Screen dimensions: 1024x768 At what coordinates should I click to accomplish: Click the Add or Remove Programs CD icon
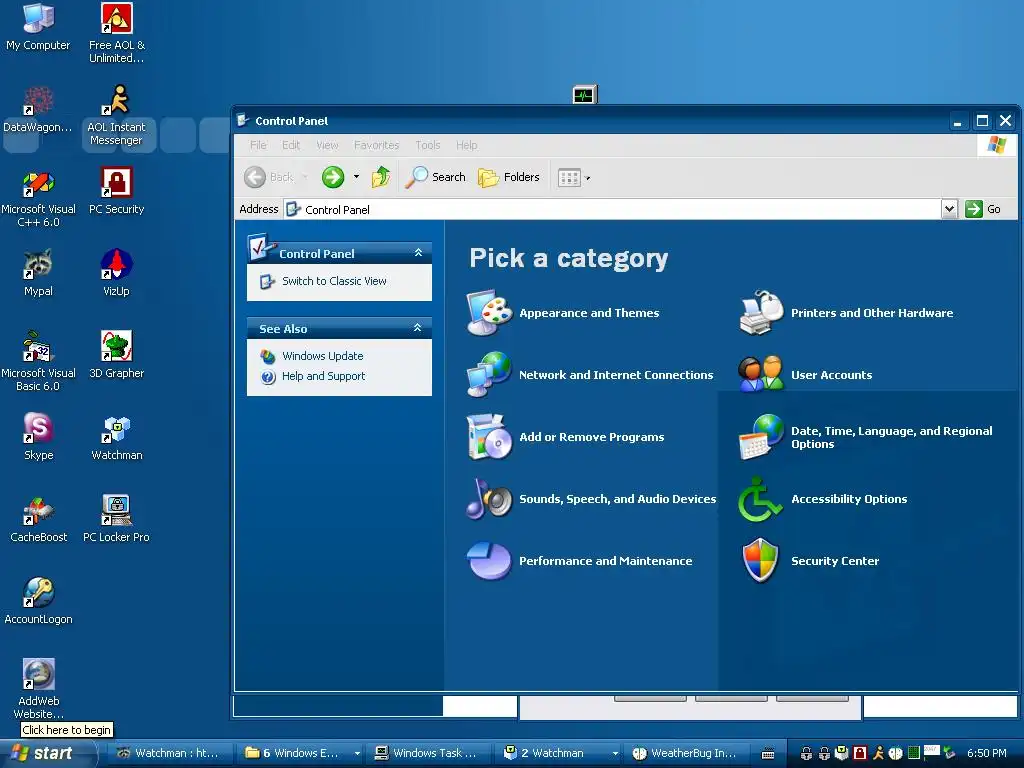pyautogui.click(x=489, y=436)
